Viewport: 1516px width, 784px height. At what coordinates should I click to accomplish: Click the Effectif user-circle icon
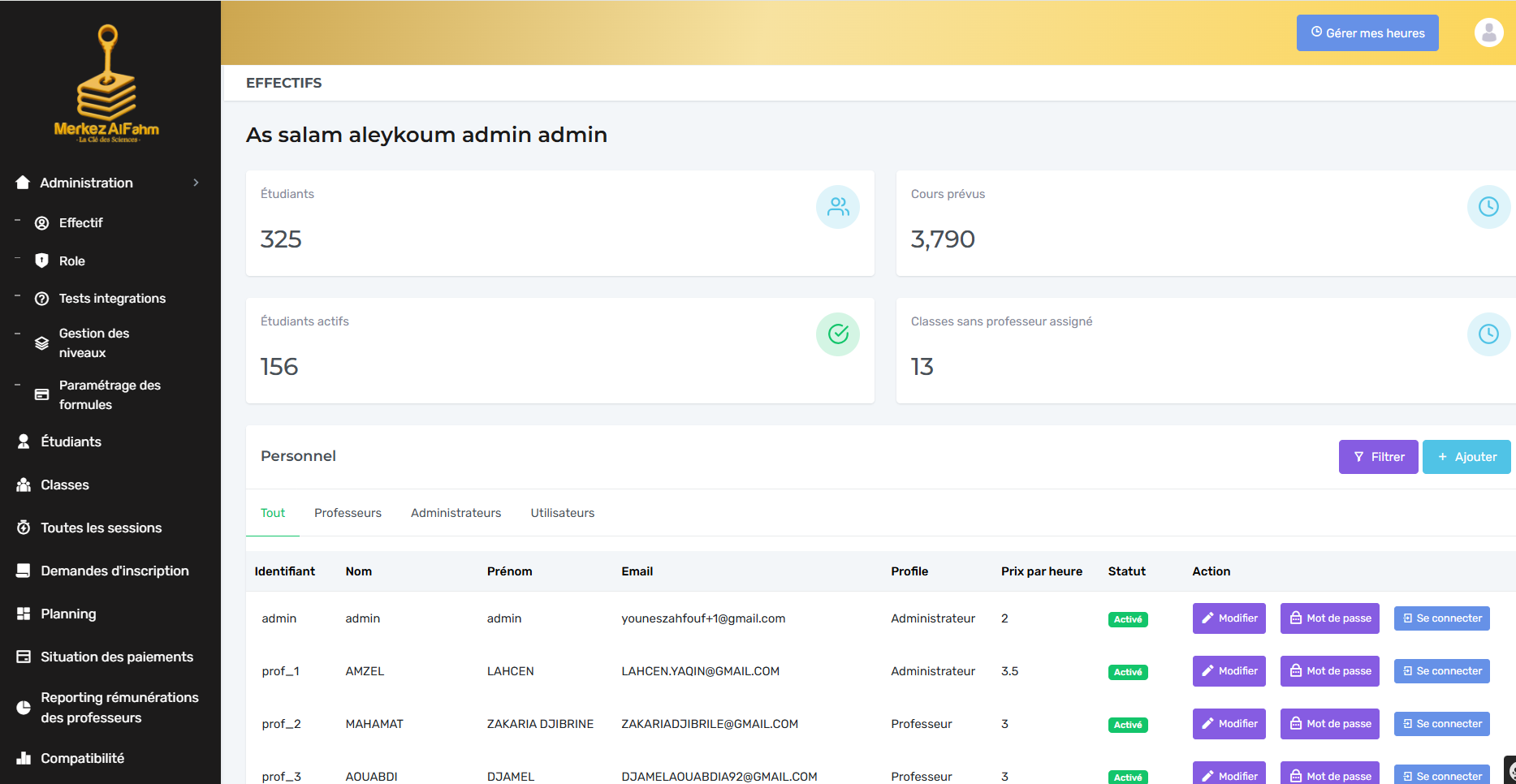[42, 222]
